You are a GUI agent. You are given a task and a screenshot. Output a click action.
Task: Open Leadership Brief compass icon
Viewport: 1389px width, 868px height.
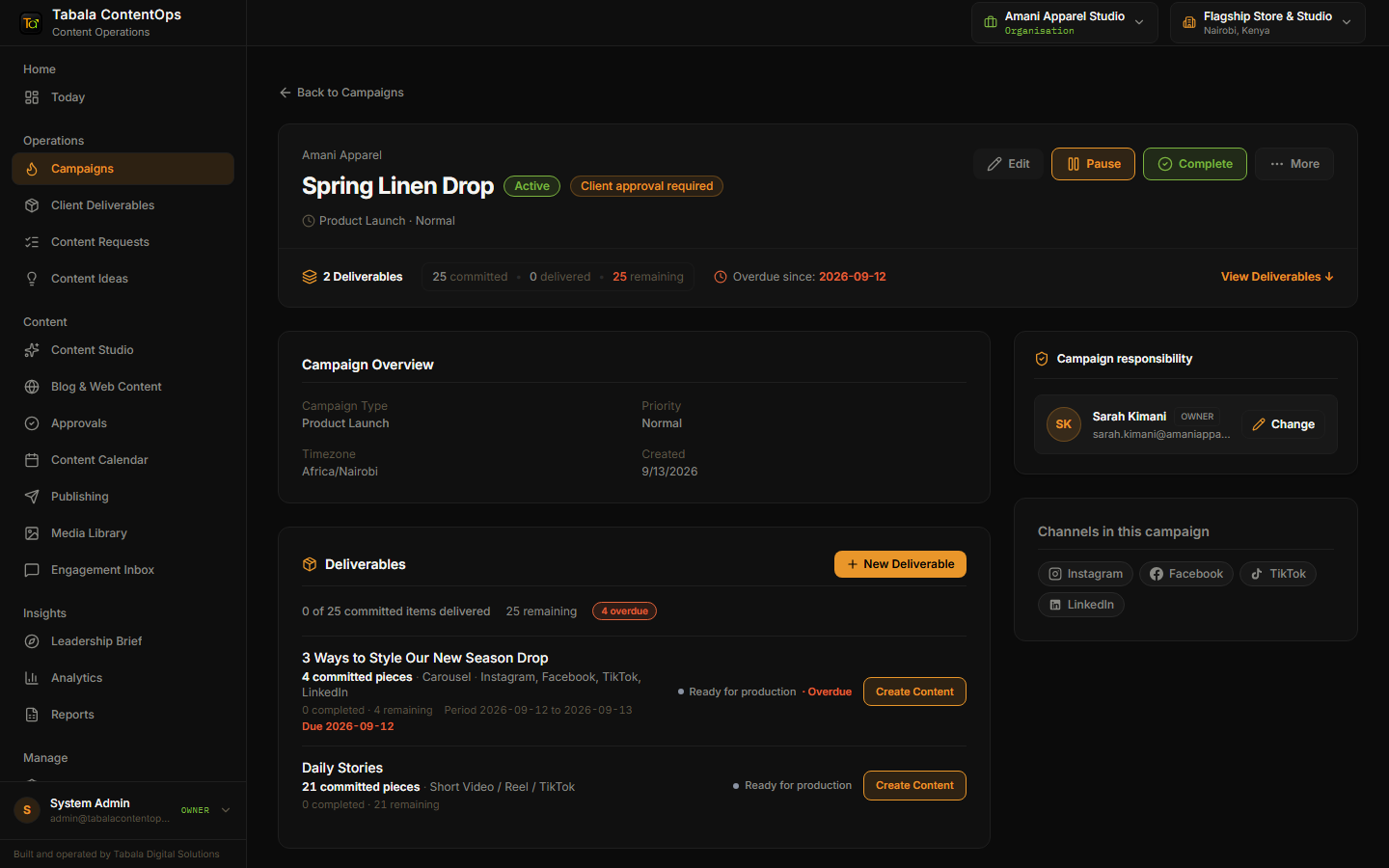(x=32, y=641)
